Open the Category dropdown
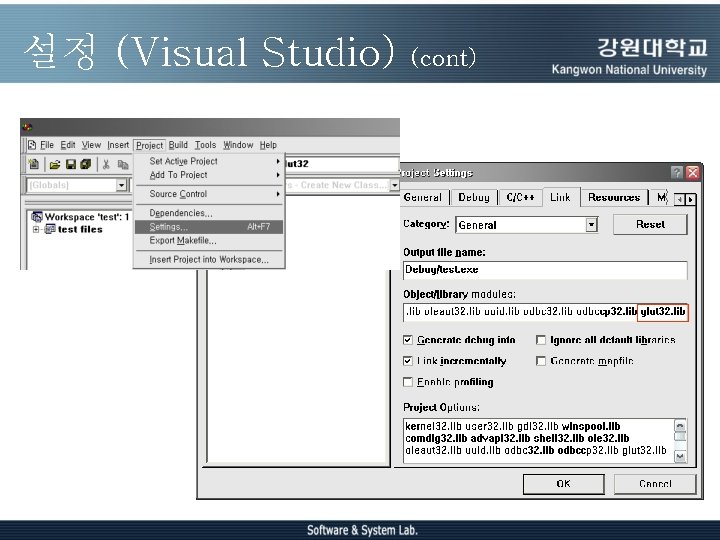Image resolution: width=720 pixels, height=540 pixels. pyautogui.click(x=591, y=225)
